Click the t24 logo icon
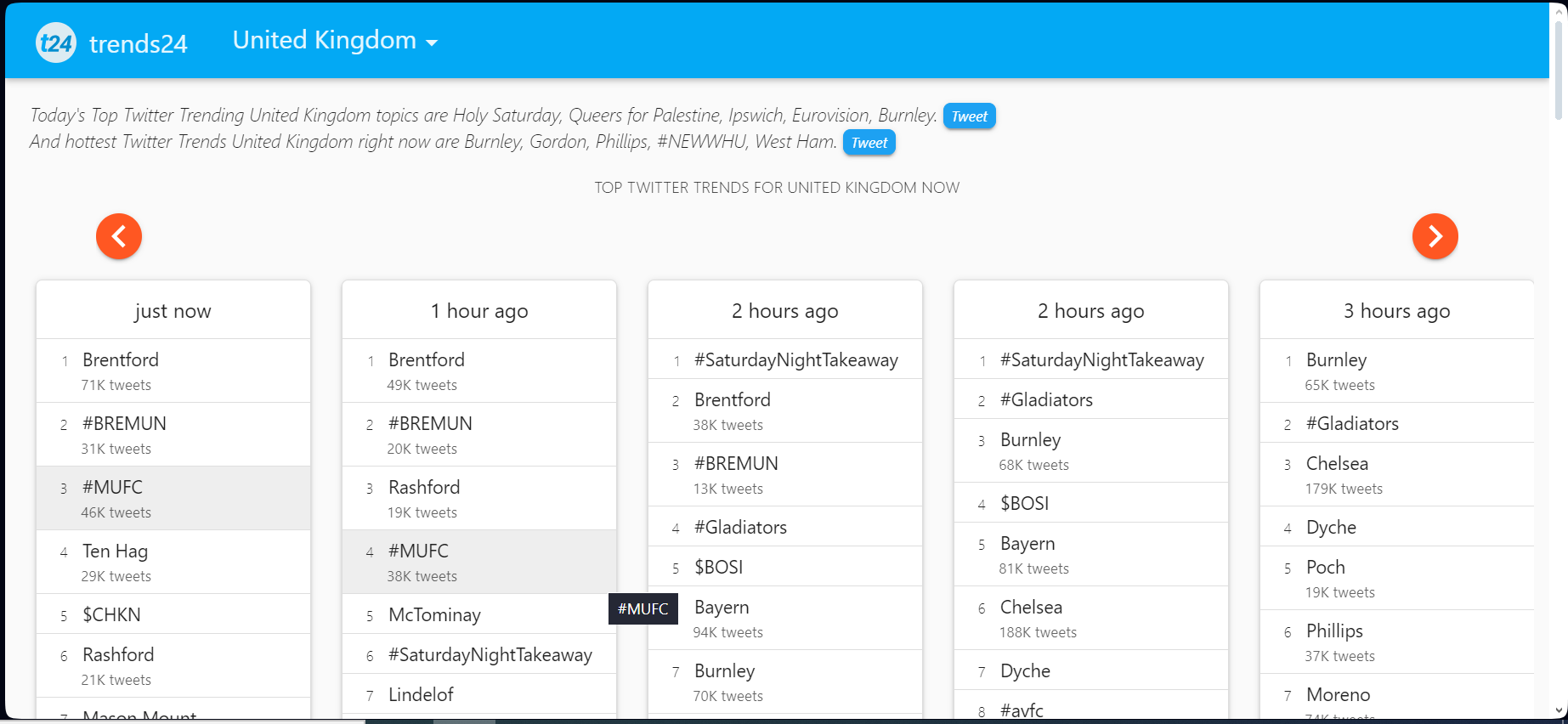 pos(56,42)
